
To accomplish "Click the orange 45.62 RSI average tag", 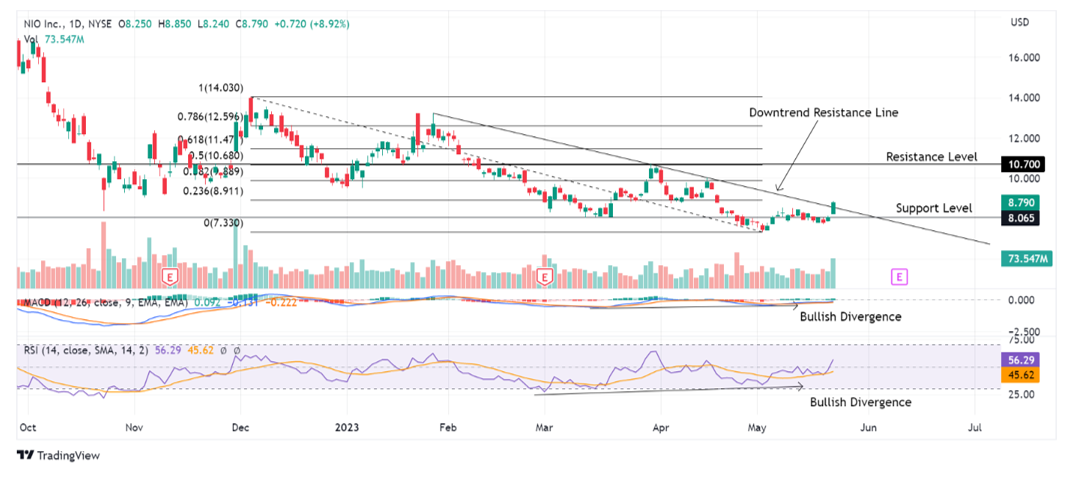I will [1019, 375].
